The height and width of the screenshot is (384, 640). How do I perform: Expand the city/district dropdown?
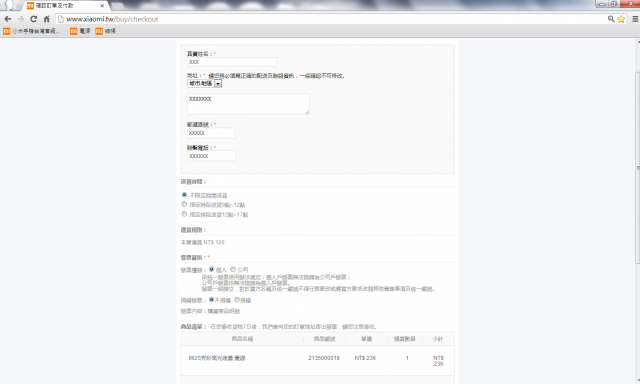204,83
